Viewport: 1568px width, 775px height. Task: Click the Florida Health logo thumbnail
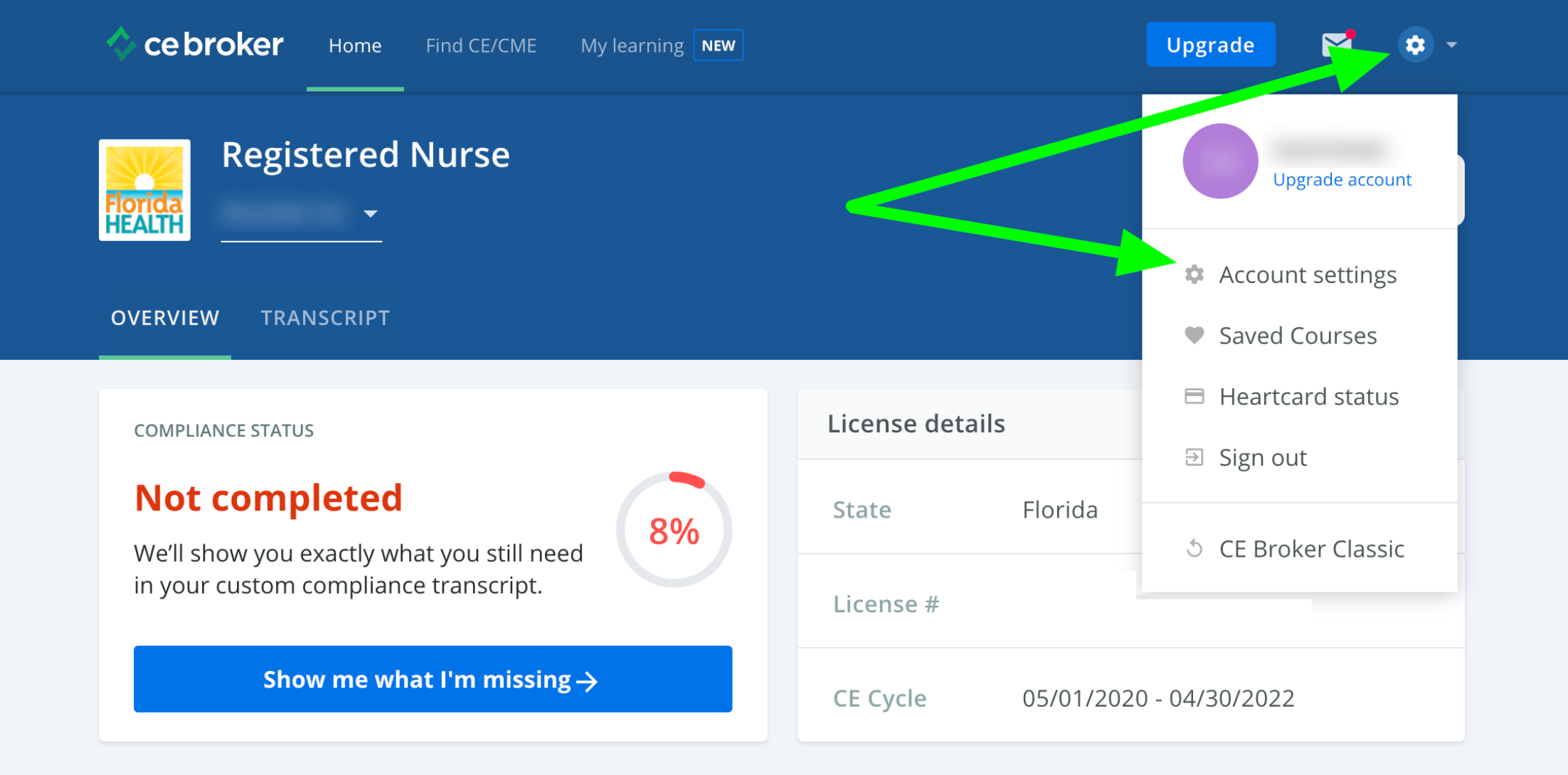(144, 190)
